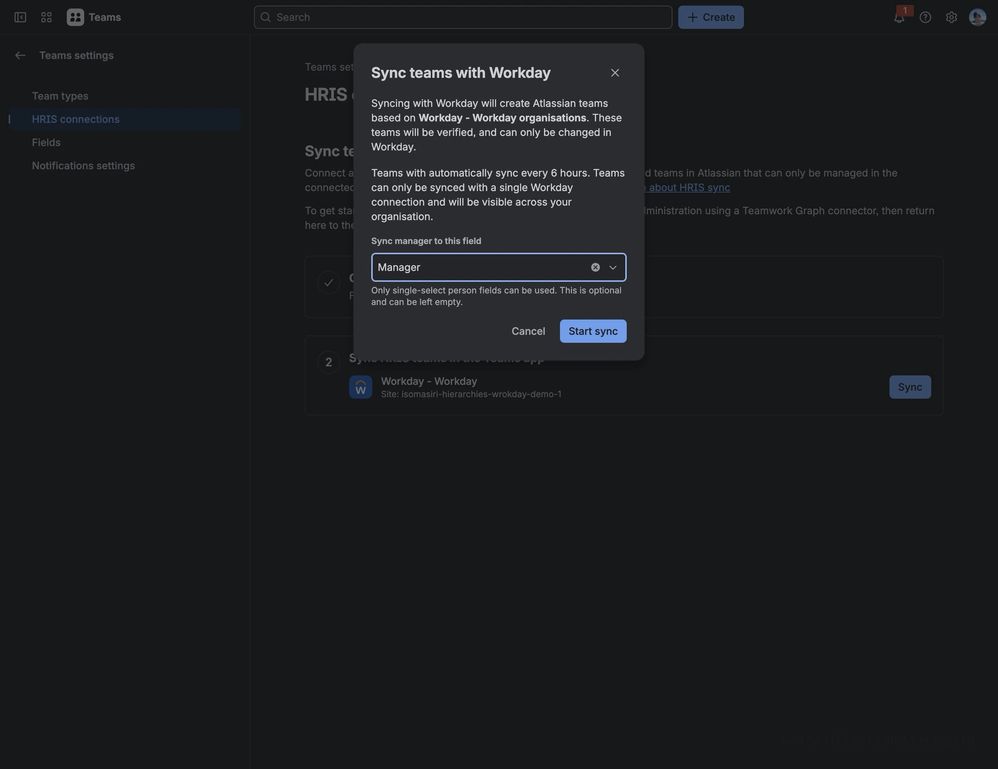The width and height of the screenshot is (998, 769).
Task: Click the search magnifier icon
Action: (265, 17)
